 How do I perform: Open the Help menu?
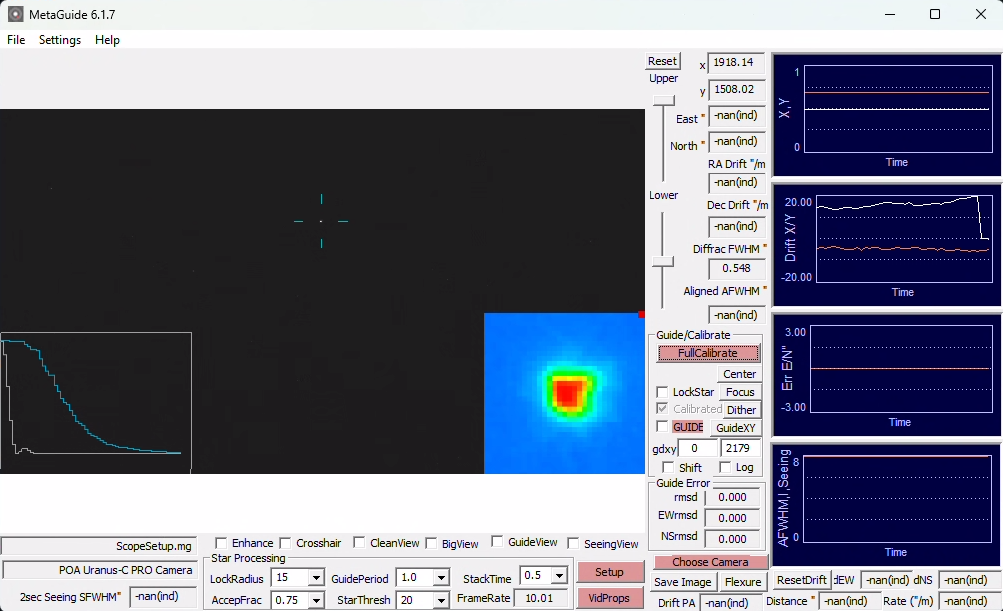coord(107,40)
